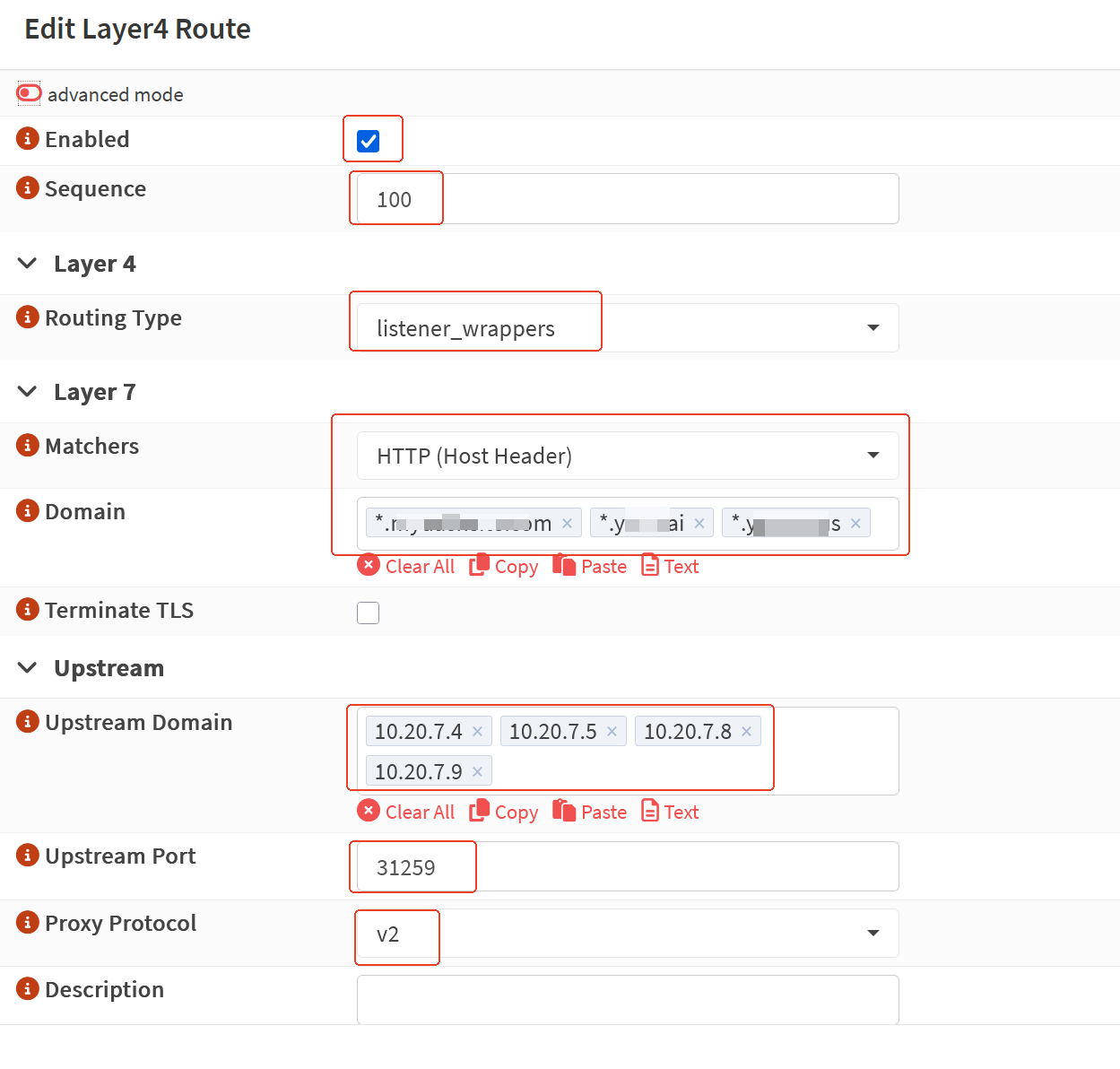Collapse the Upstream section
1120x1069 pixels.
28,668
